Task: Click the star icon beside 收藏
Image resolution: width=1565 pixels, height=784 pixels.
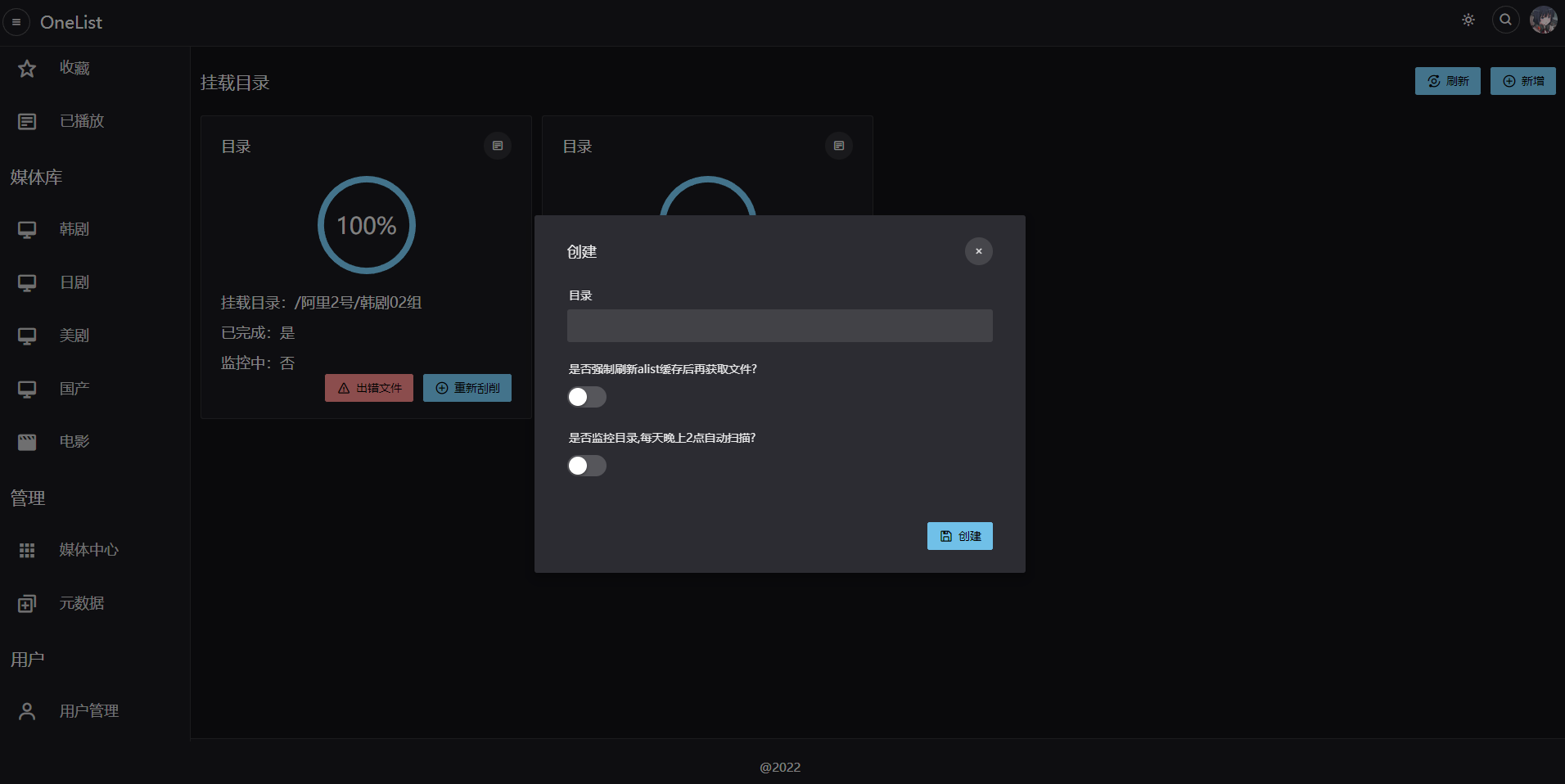Action: pos(27,69)
